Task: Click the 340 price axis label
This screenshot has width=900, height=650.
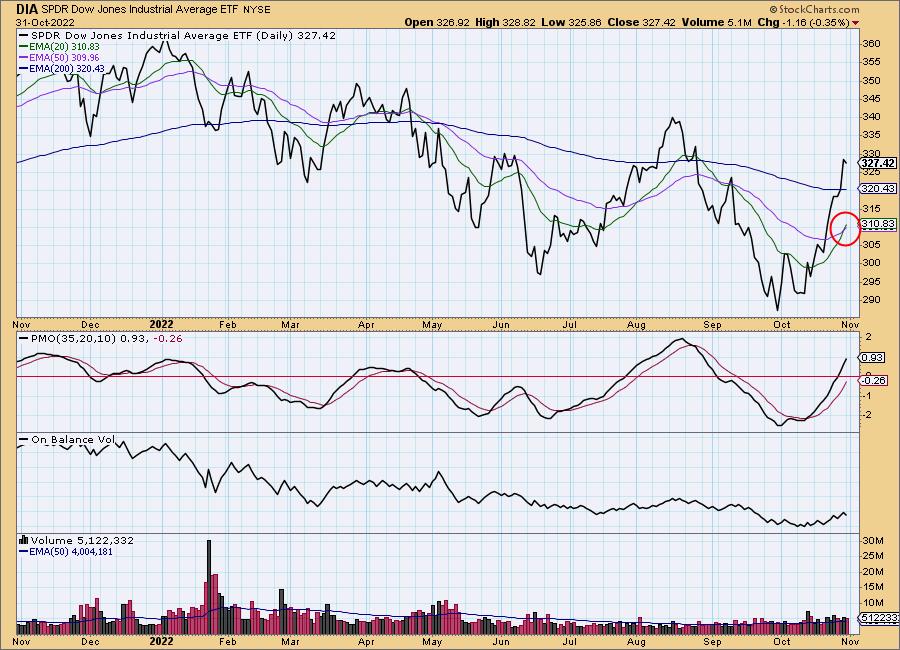Action: pyautogui.click(x=871, y=117)
